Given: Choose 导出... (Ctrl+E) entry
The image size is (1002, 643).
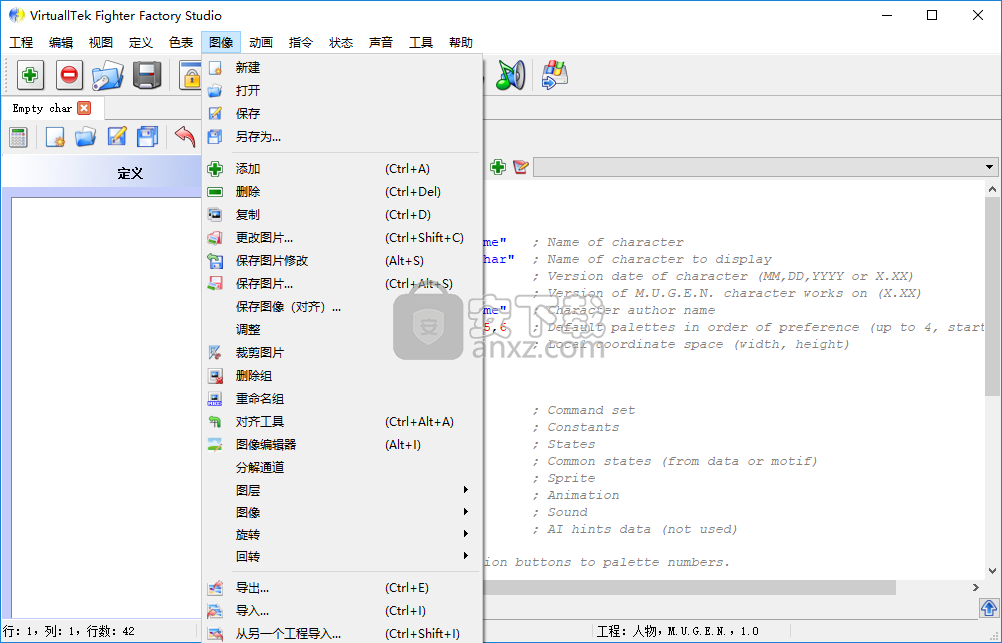Looking at the screenshot, I should coord(342,588).
